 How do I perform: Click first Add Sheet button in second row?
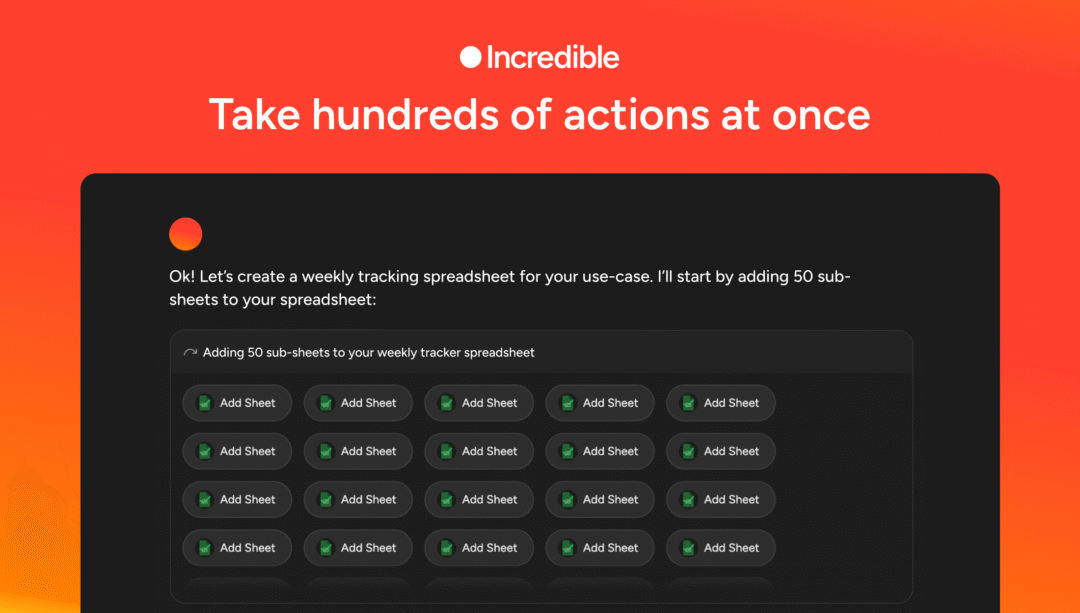coord(237,451)
